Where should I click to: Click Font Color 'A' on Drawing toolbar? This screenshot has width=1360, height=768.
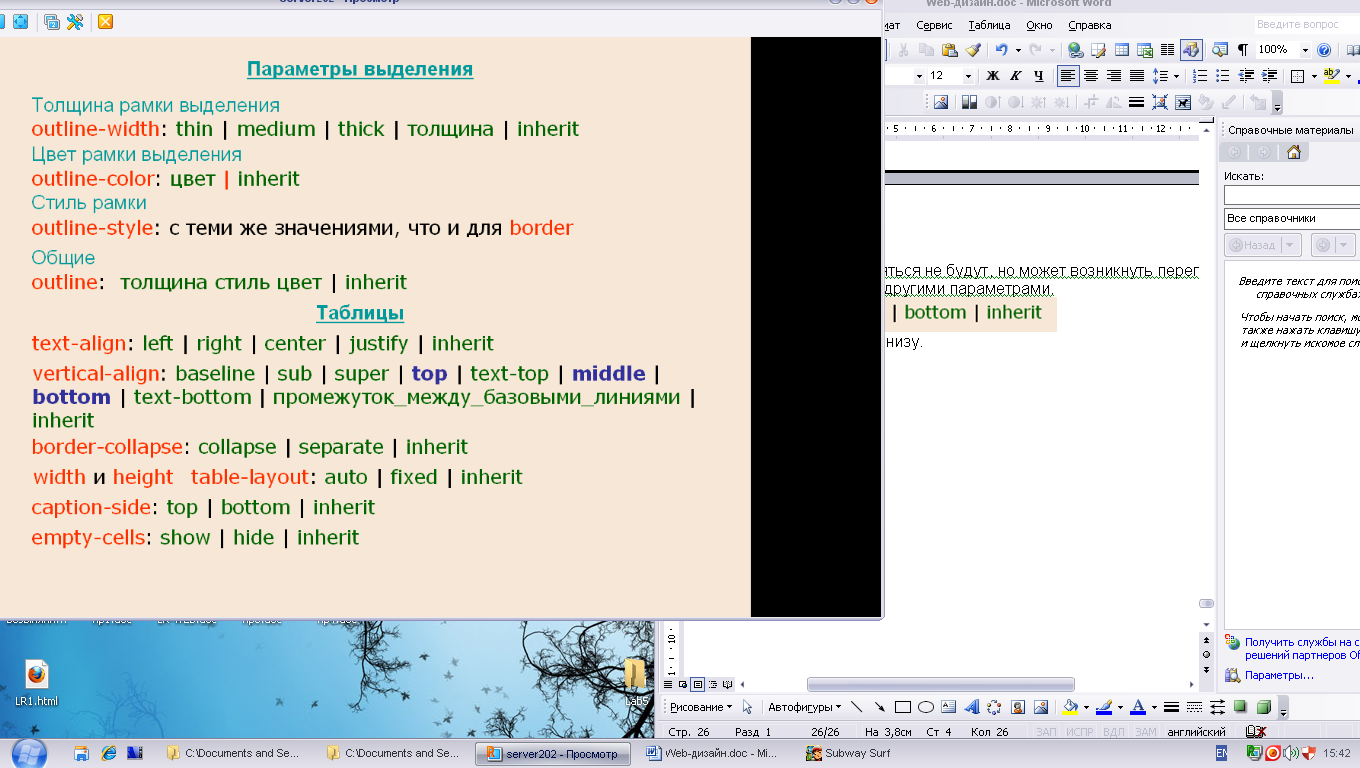[1137, 707]
